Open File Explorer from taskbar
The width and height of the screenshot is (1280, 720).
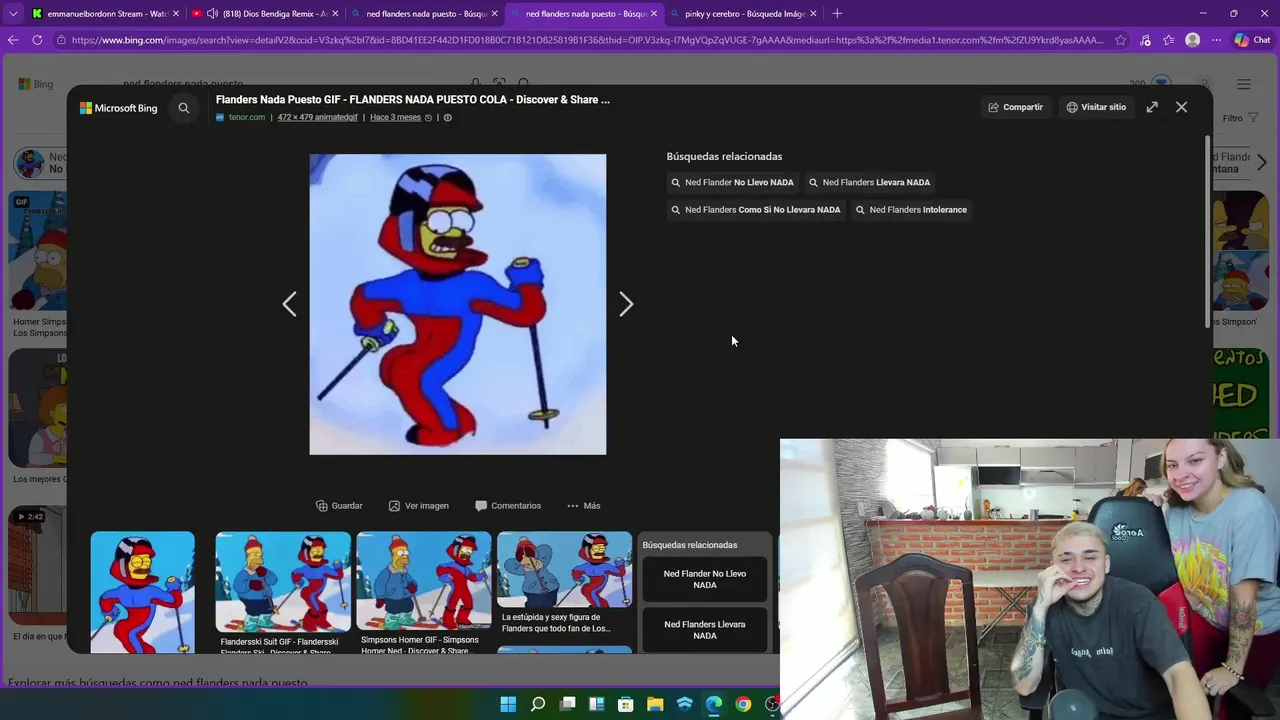pos(655,704)
